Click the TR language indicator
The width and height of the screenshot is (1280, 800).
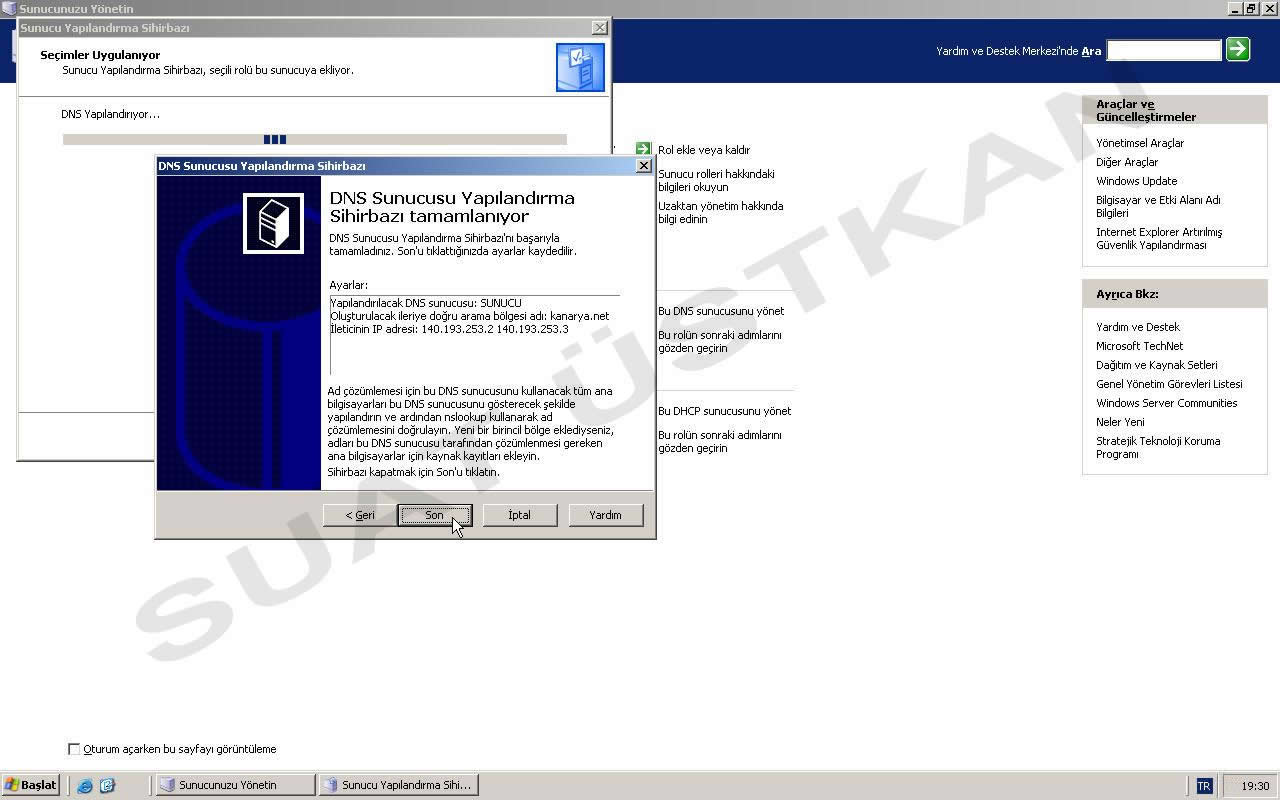click(1203, 786)
